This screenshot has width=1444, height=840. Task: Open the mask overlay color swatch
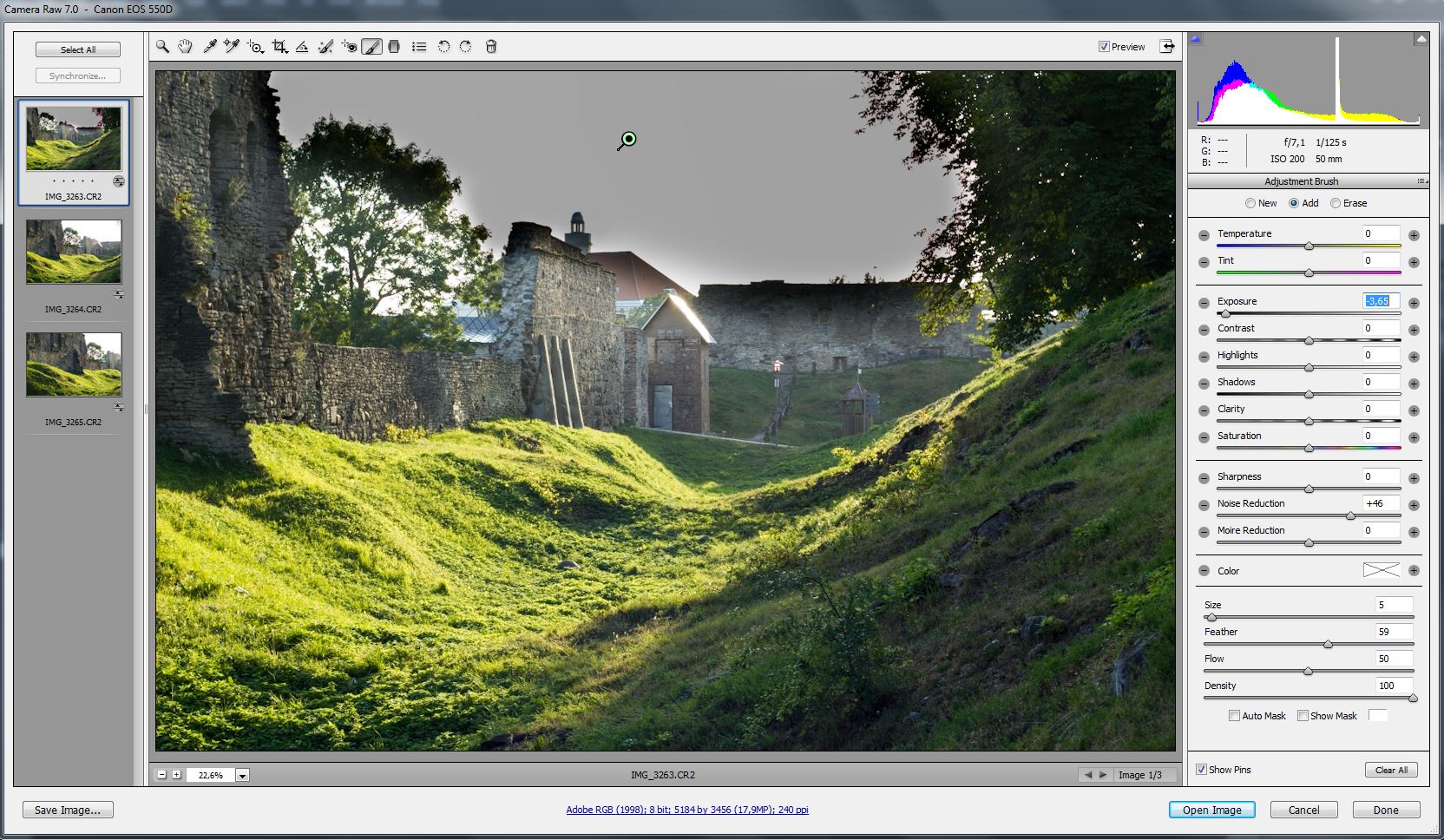1377,715
